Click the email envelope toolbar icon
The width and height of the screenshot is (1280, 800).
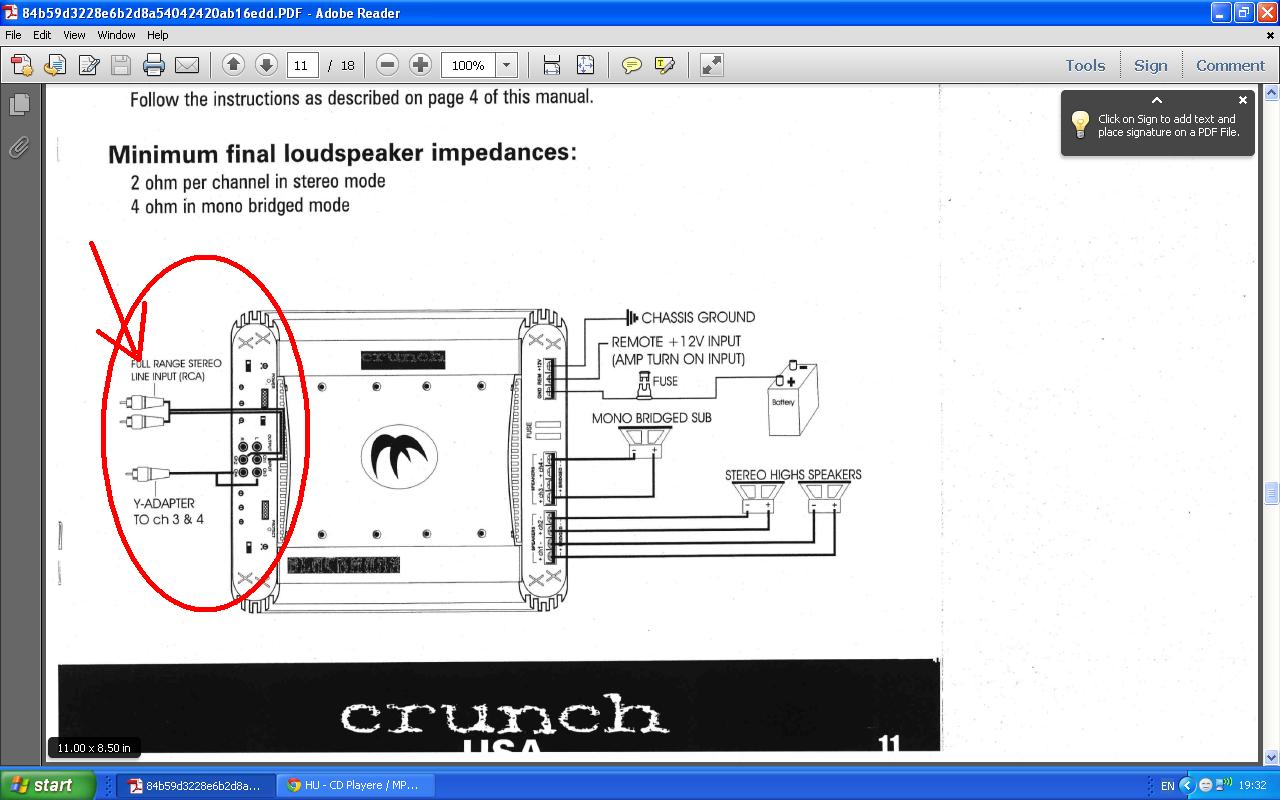(x=187, y=65)
